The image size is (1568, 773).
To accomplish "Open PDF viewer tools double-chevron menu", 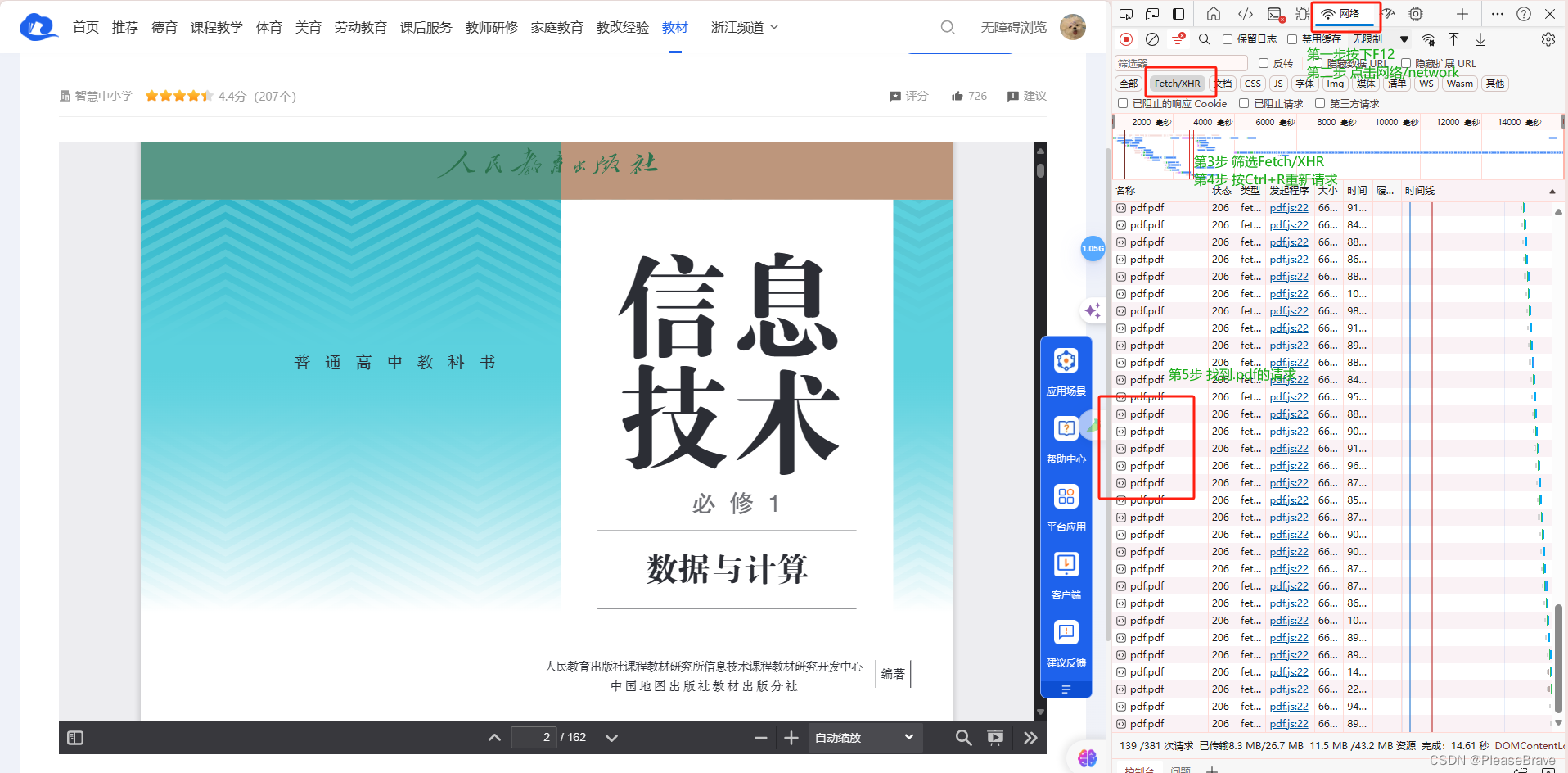I will click(x=1030, y=738).
